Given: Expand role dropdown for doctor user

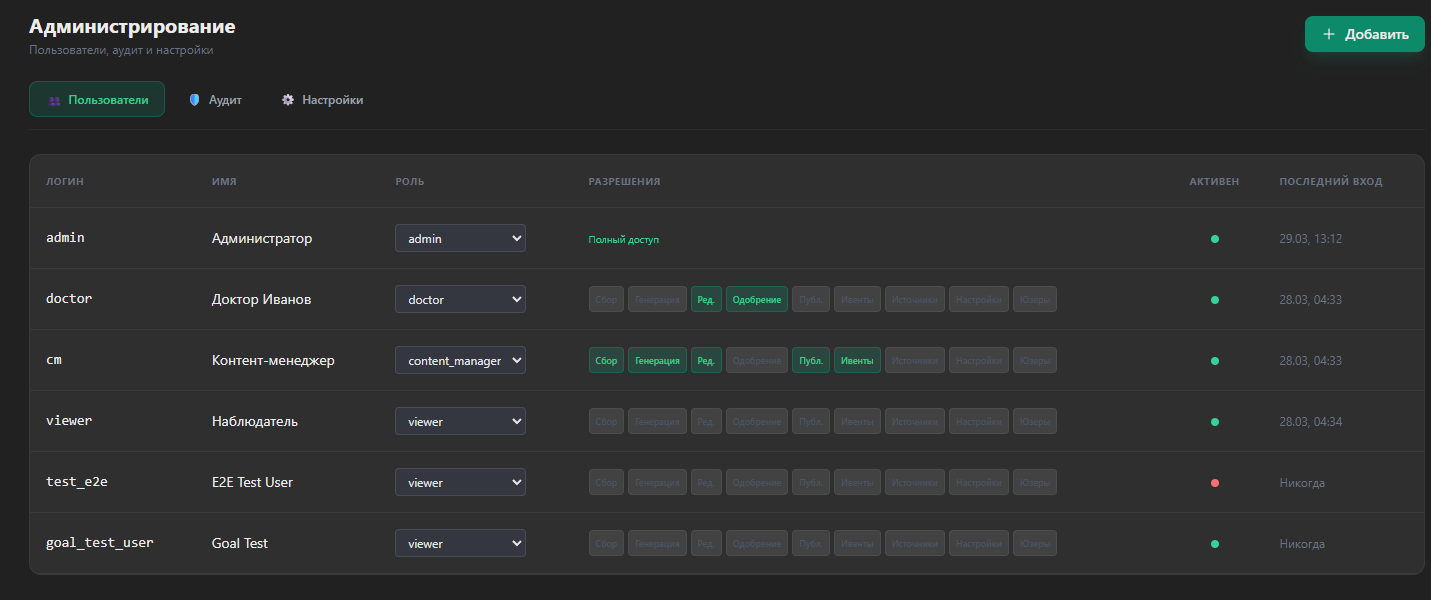Looking at the screenshot, I should (x=460, y=300).
